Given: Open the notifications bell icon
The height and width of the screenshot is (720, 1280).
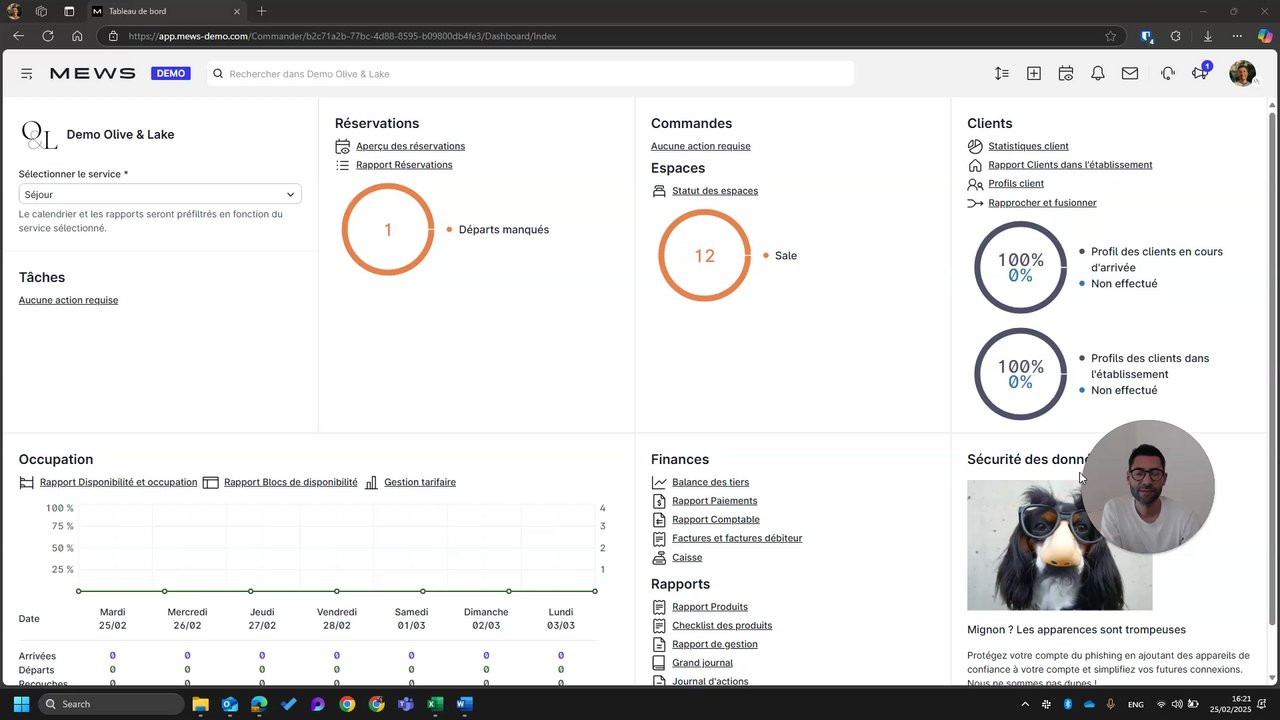Looking at the screenshot, I should pos(1098,74).
